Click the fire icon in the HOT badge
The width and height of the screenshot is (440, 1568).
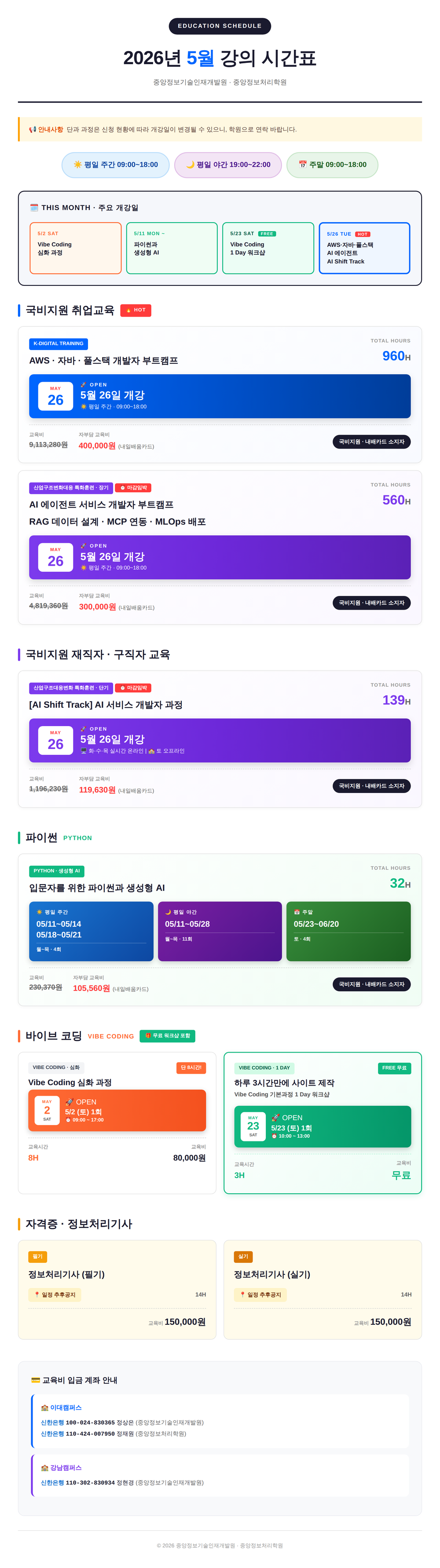coord(128,311)
